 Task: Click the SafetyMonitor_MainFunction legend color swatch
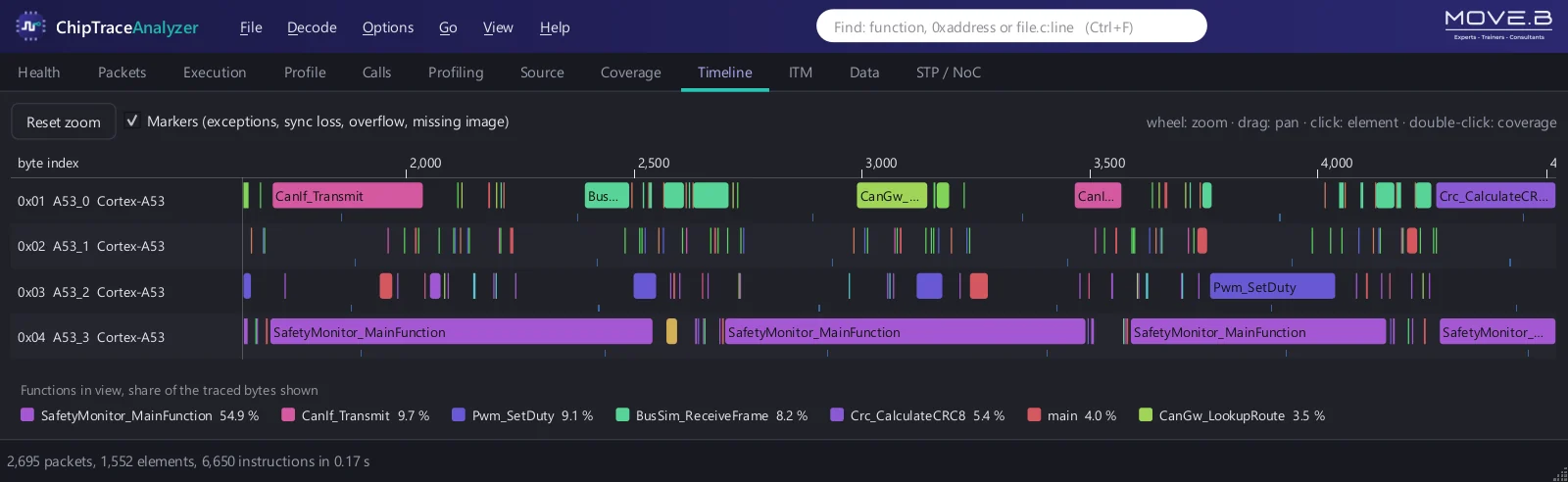pyautogui.click(x=27, y=414)
